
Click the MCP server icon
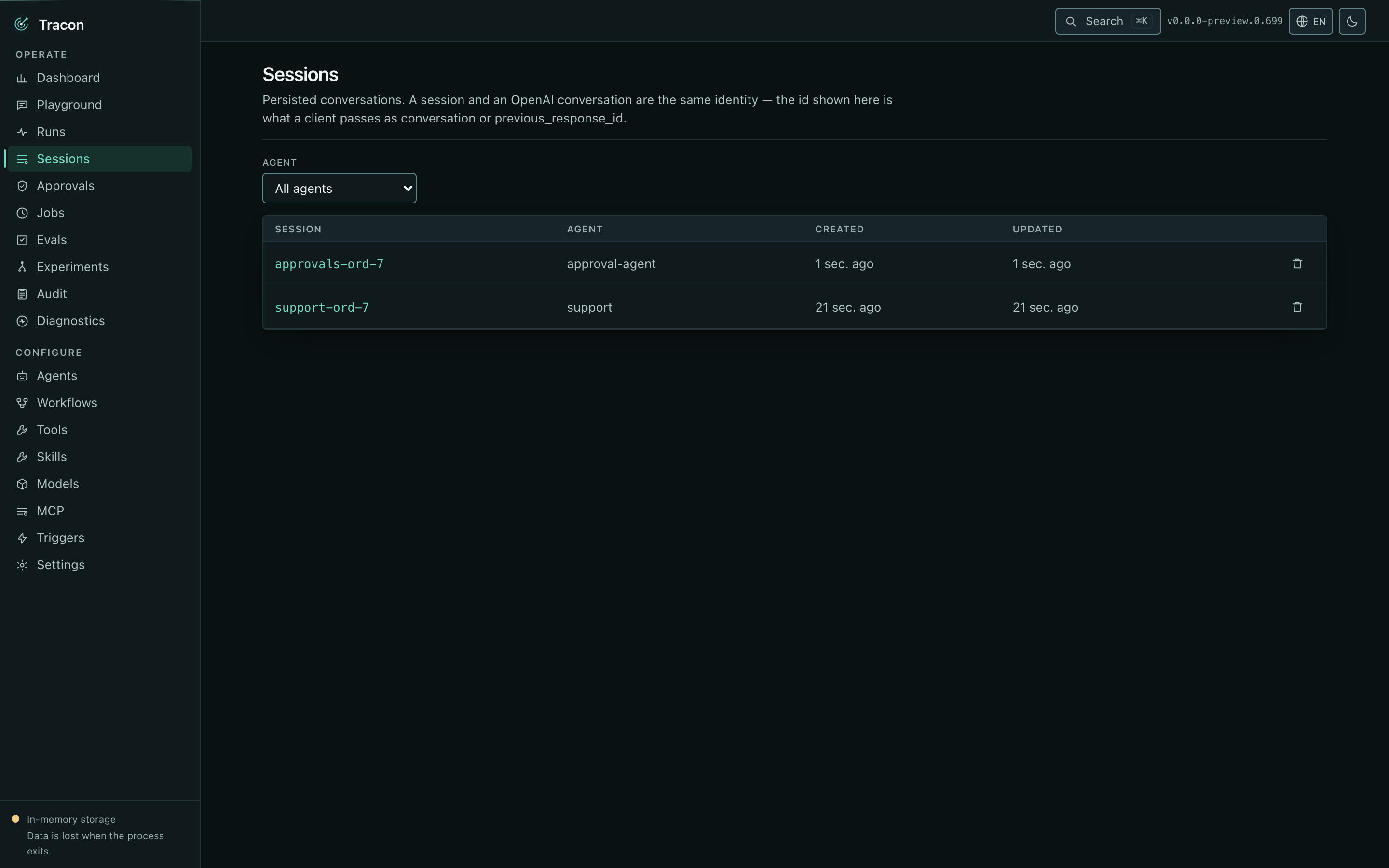[x=22, y=511]
